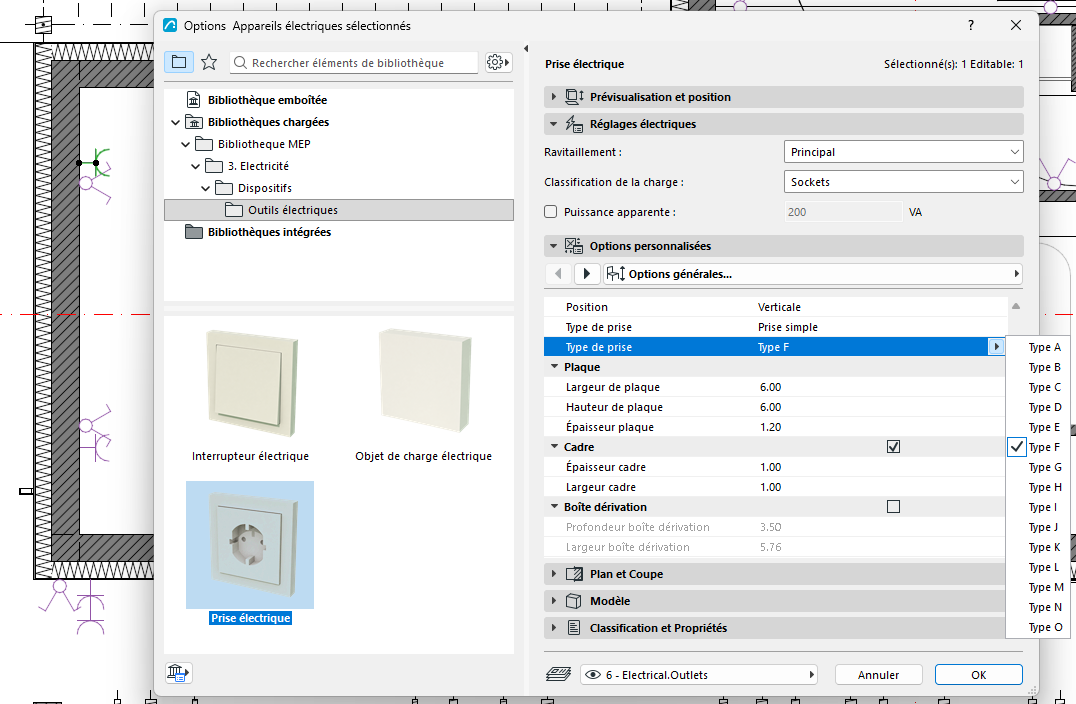Click the Largeur de plaque value 6.00
The width and height of the screenshot is (1076, 704).
(771, 387)
